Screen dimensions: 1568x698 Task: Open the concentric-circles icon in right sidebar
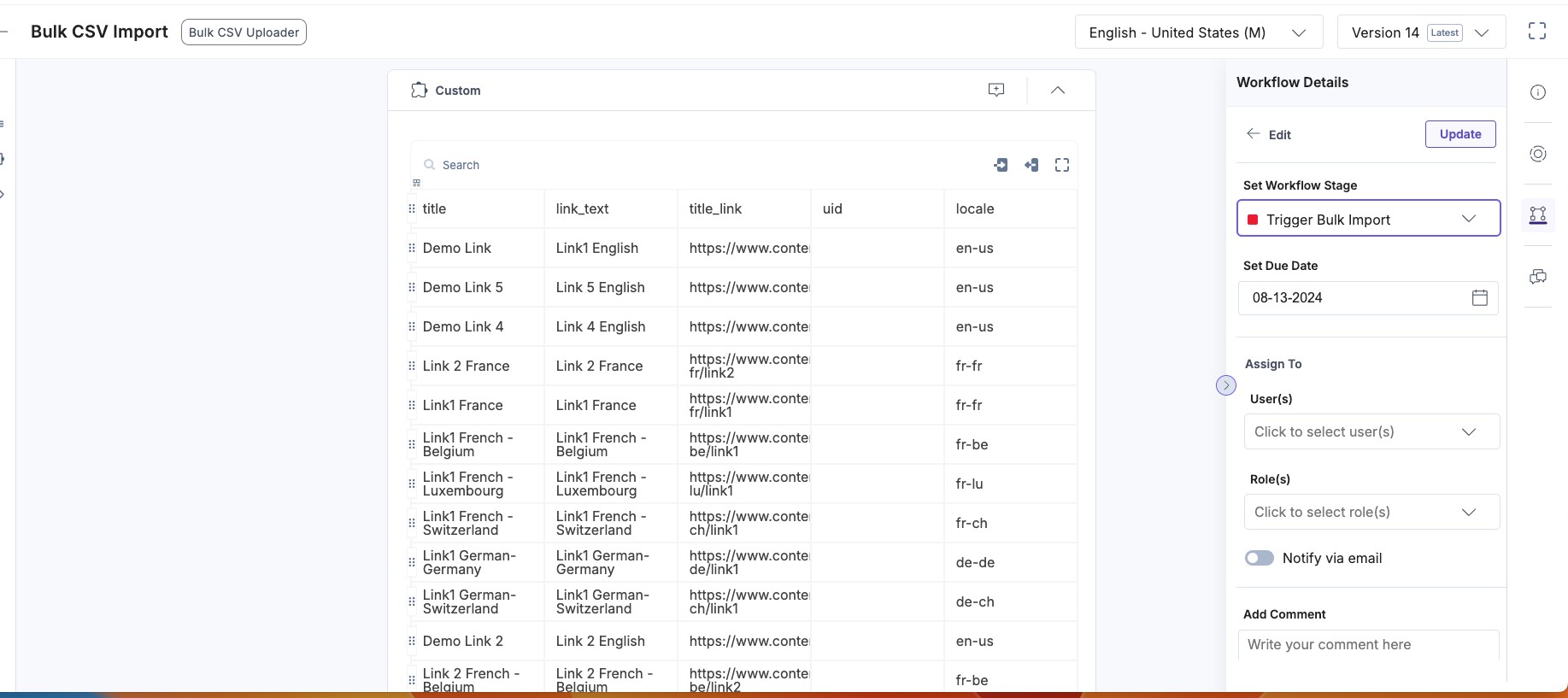tap(1538, 154)
